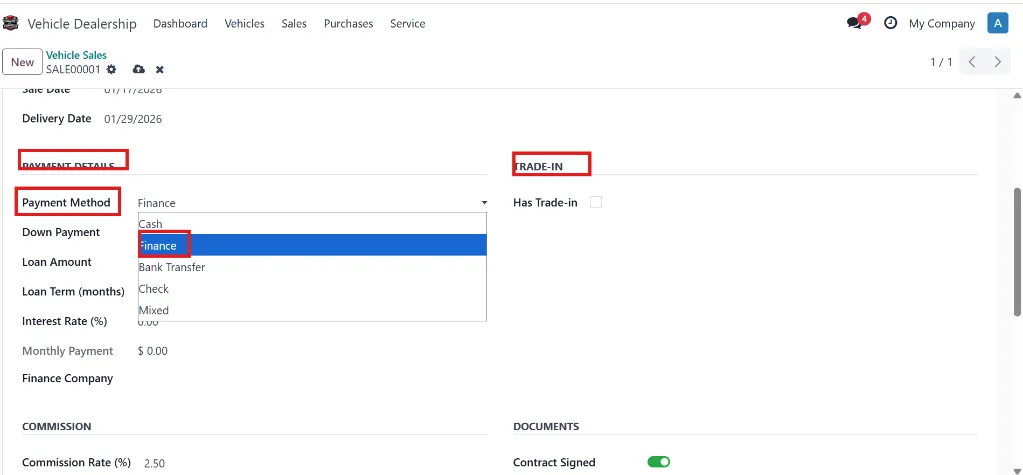Image resolution: width=1023 pixels, height=475 pixels.
Task: Click the Interest Rate (%) label
Action: 65,322
